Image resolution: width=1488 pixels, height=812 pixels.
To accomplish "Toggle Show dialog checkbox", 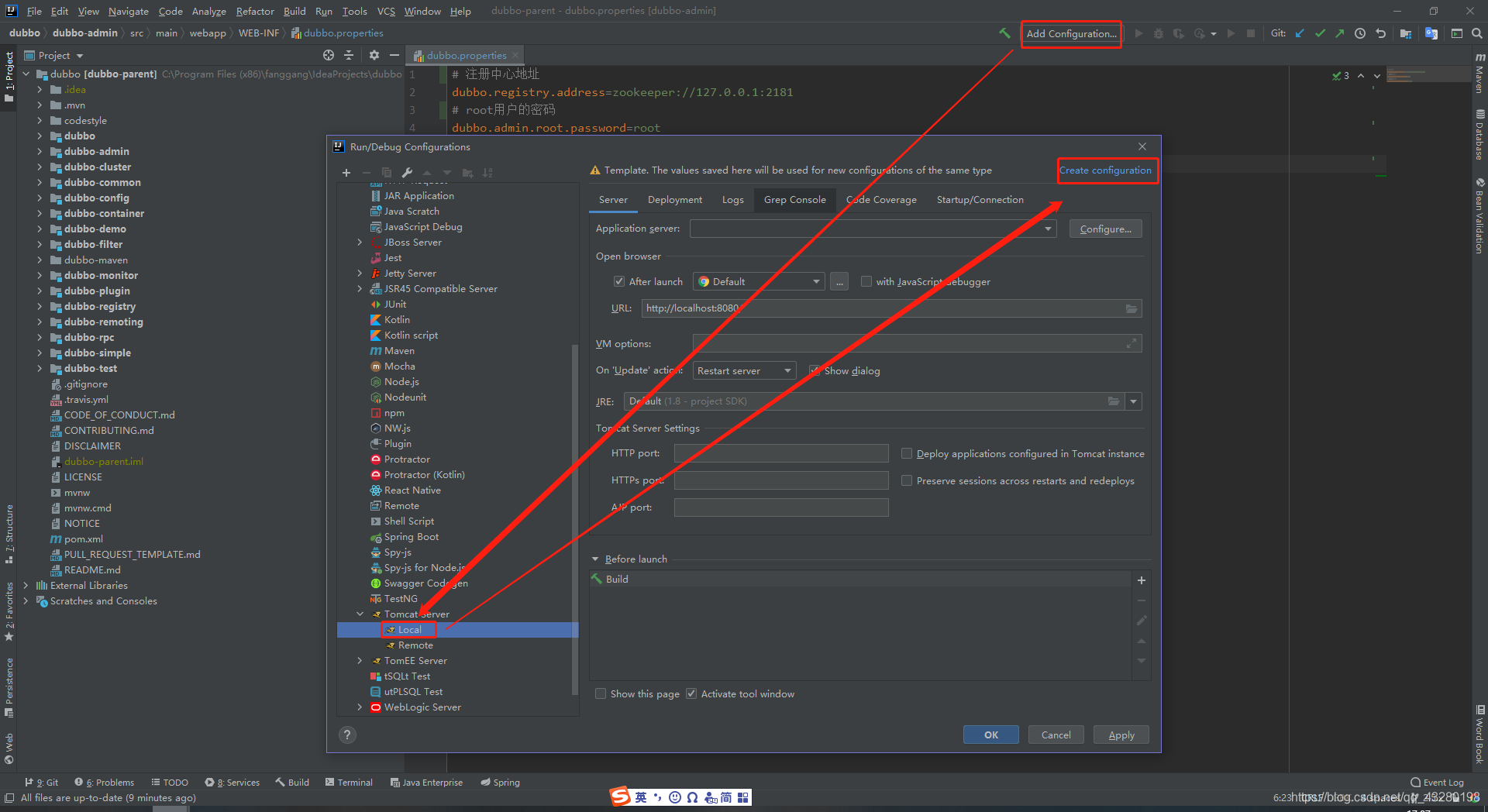I will click(815, 371).
